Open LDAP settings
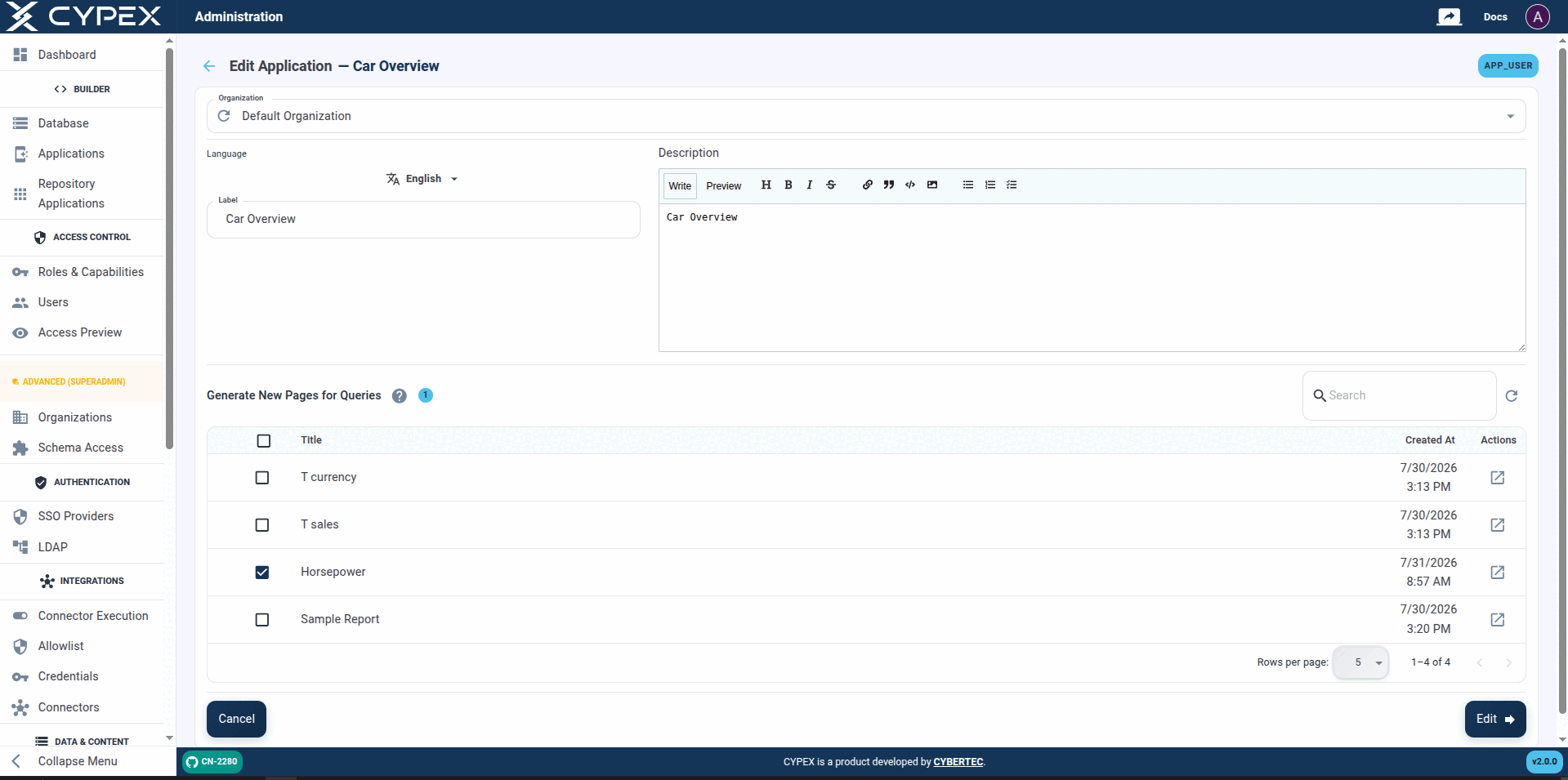 click(x=82, y=547)
